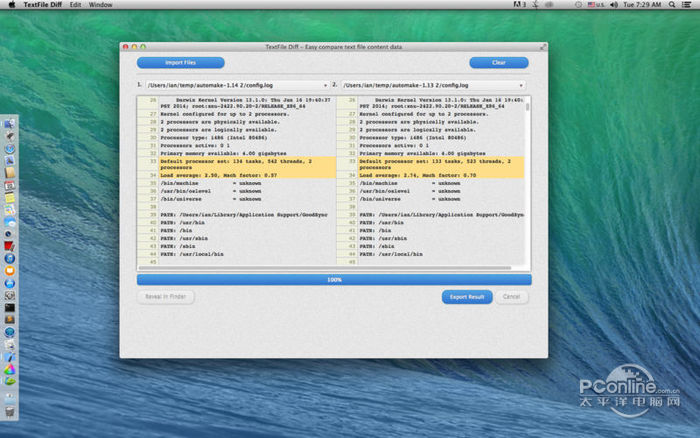
Task: Expand file 2 path dropdown automake-1.13
Action: point(433,85)
